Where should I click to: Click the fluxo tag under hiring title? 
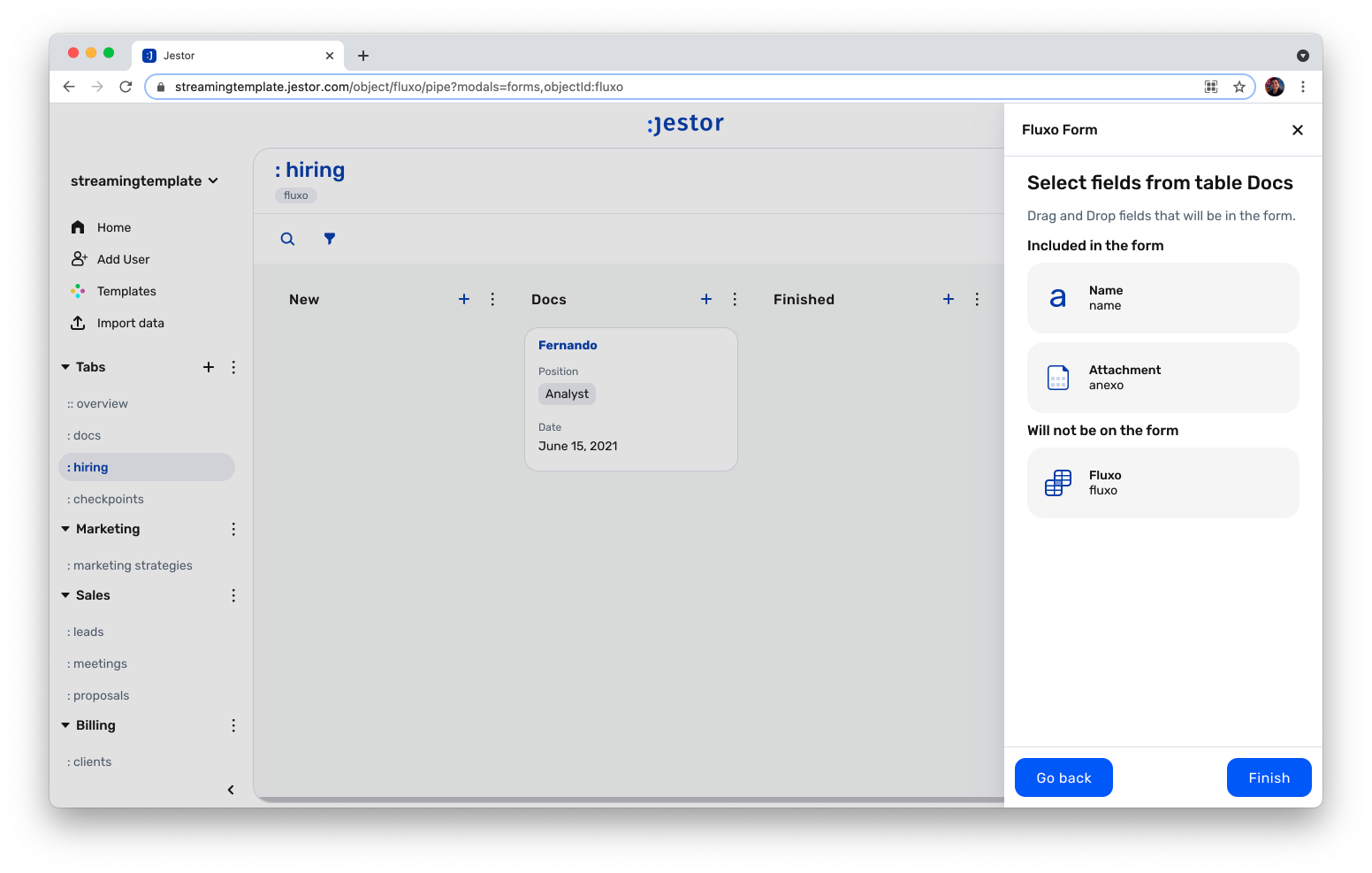tap(296, 195)
